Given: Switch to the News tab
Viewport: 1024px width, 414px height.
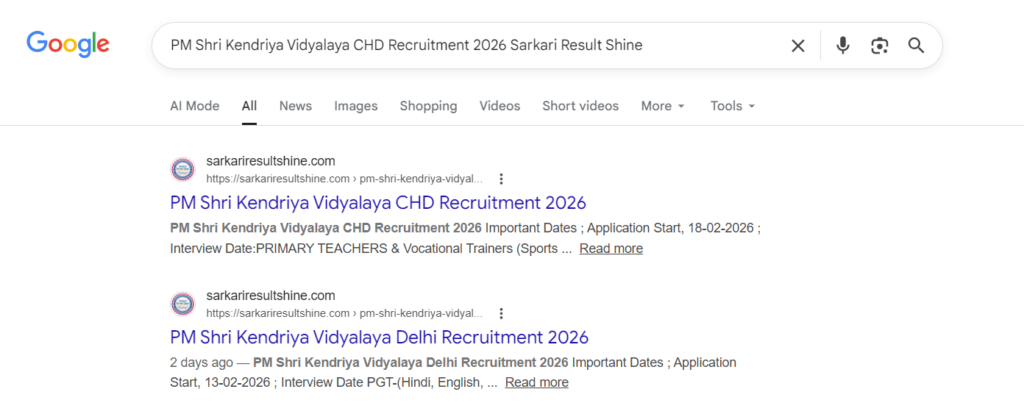Looking at the screenshot, I should click(x=295, y=106).
